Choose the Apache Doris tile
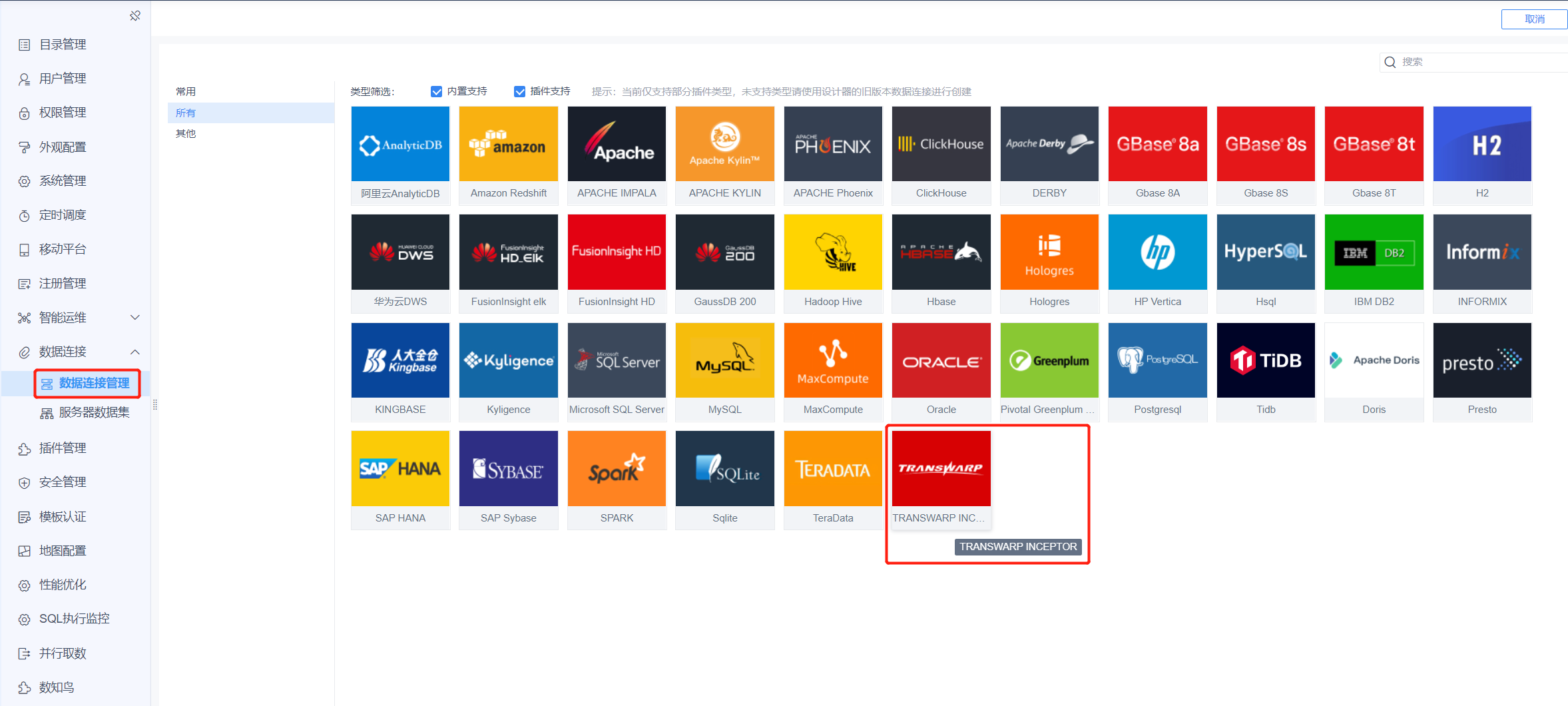This screenshot has height=706, width=1568. coord(1374,372)
